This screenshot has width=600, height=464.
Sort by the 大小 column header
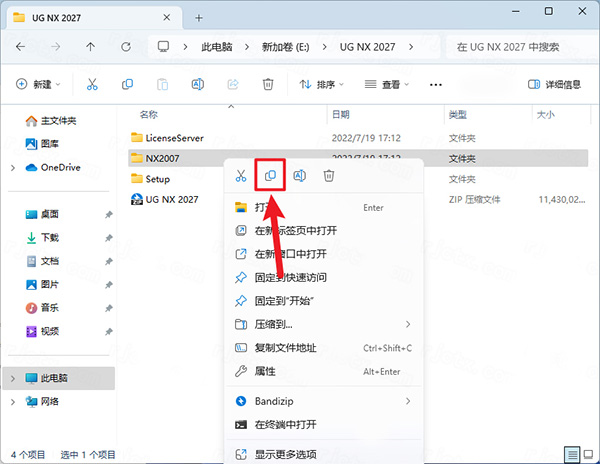[546, 114]
